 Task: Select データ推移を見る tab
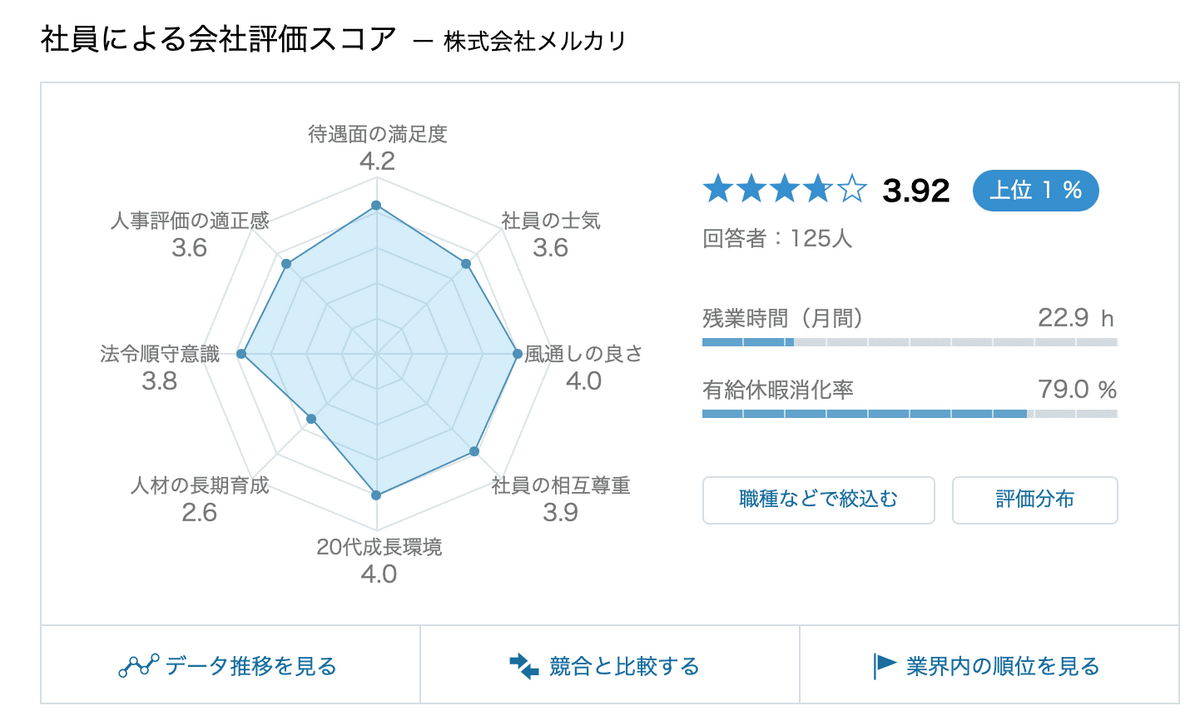pos(230,666)
